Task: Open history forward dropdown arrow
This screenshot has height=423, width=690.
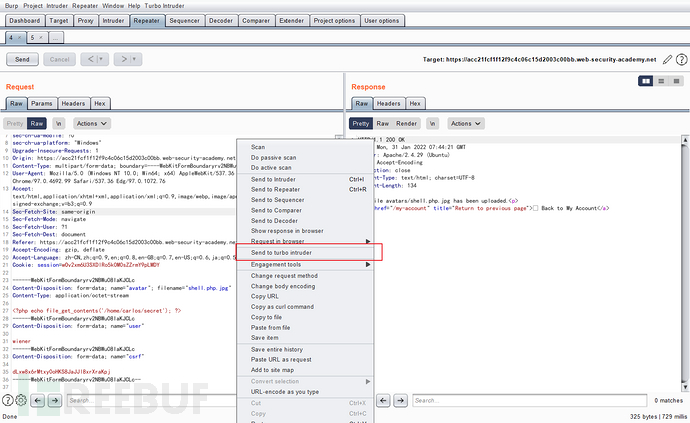Action: pos(134,59)
